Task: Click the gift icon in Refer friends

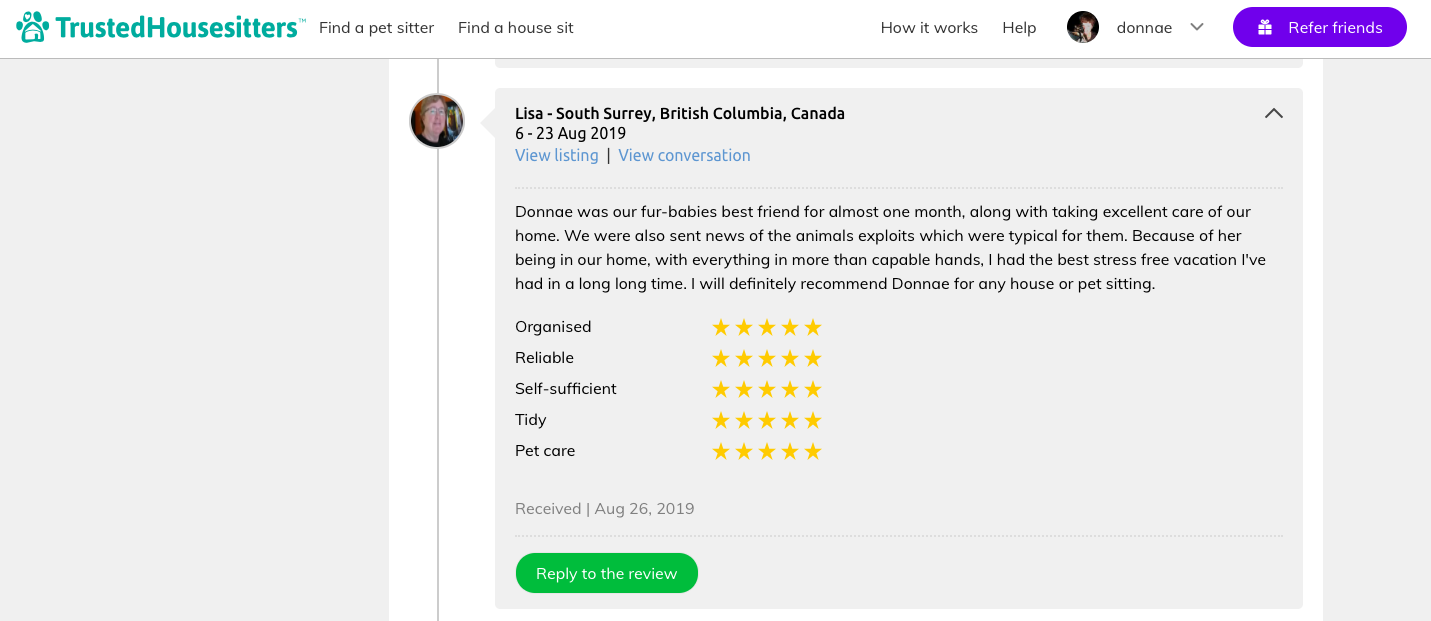Action: [1265, 28]
